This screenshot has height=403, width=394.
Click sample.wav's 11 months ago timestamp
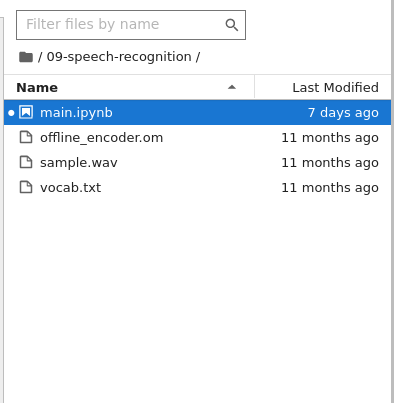pos(330,163)
